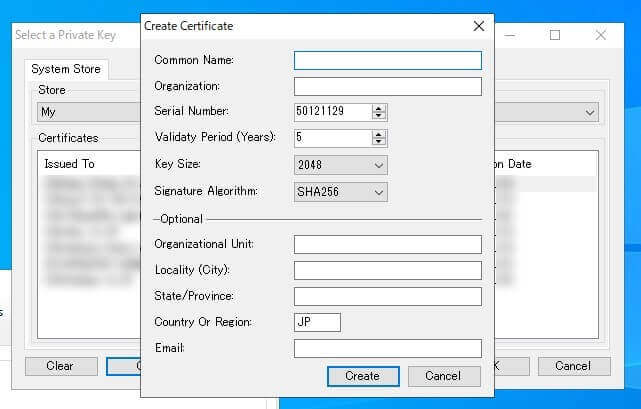
Task: Click Cancel in Select a Private Key window
Action: pyautogui.click(x=574, y=366)
